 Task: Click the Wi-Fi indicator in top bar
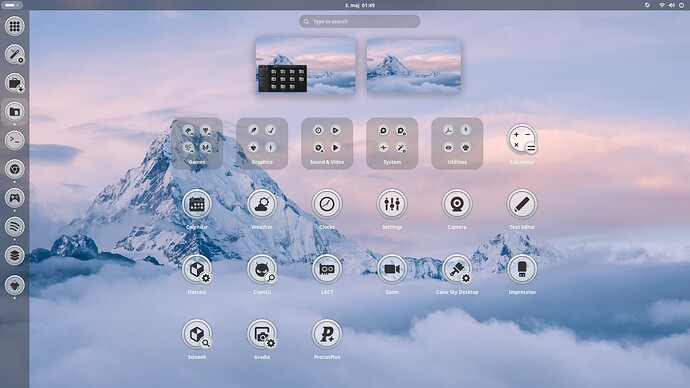(662, 5)
